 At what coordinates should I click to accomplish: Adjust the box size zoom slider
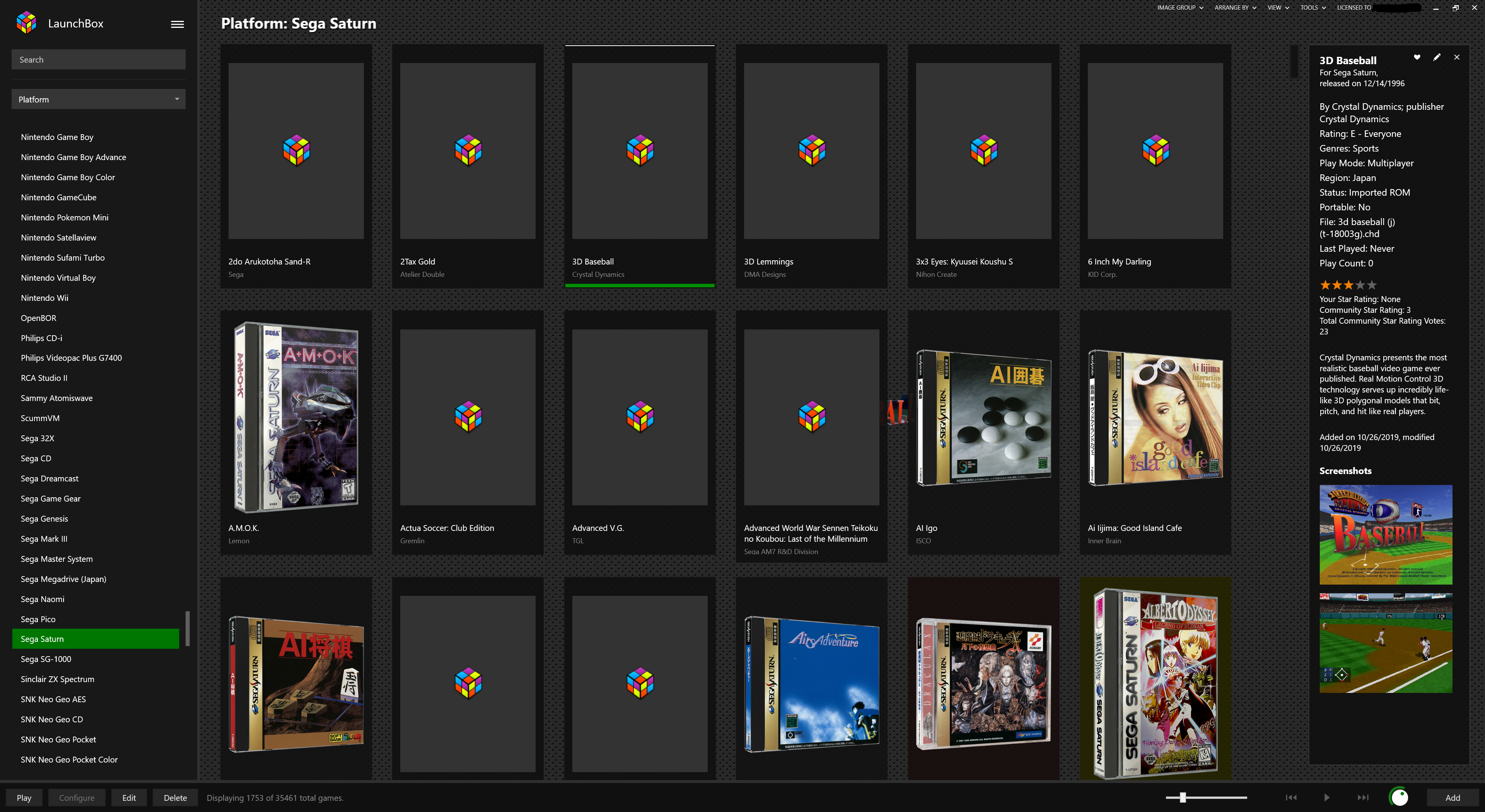pyautogui.click(x=1182, y=798)
